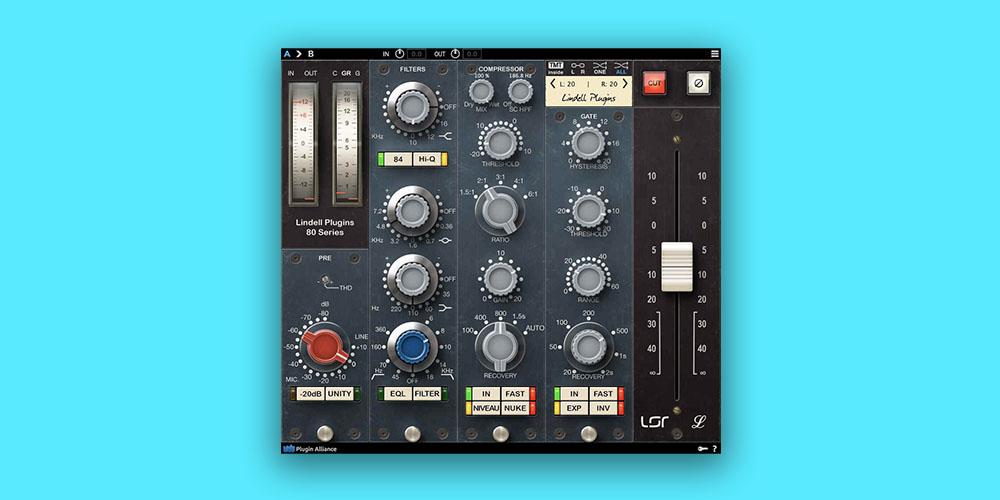The image size is (1000, 500).
Task: Open the help question mark
Action: coord(714,449)
